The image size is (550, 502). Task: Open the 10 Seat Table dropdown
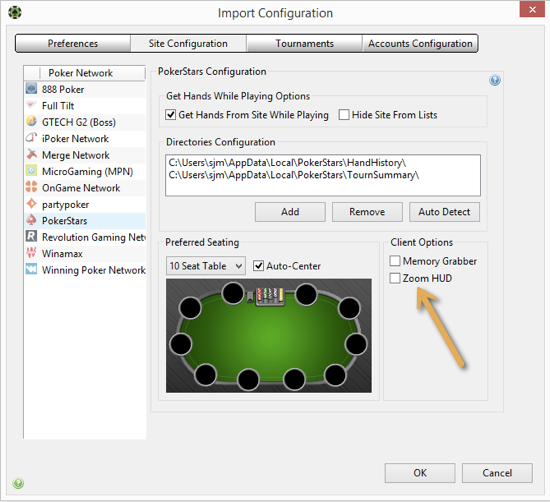[206, 266]
